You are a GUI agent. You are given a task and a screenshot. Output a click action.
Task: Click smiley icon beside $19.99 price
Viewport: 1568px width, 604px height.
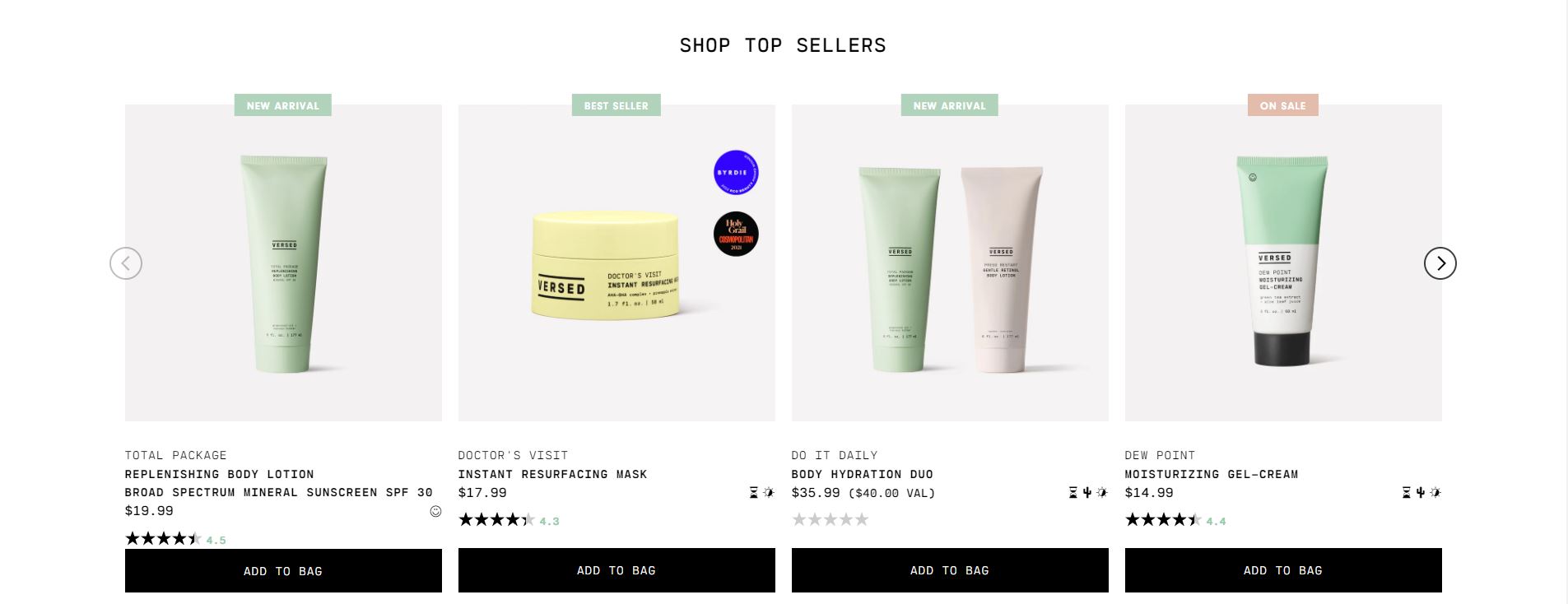click(x=435, y=511)
